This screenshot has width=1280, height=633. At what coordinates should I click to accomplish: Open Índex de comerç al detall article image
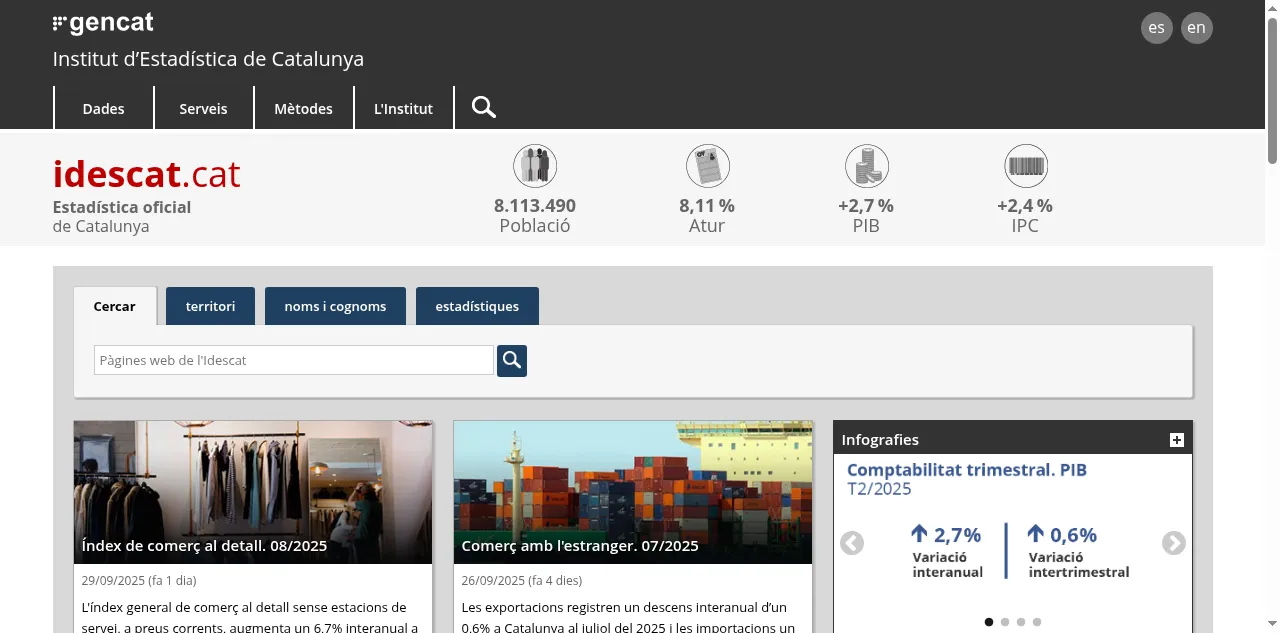point(253,492)
